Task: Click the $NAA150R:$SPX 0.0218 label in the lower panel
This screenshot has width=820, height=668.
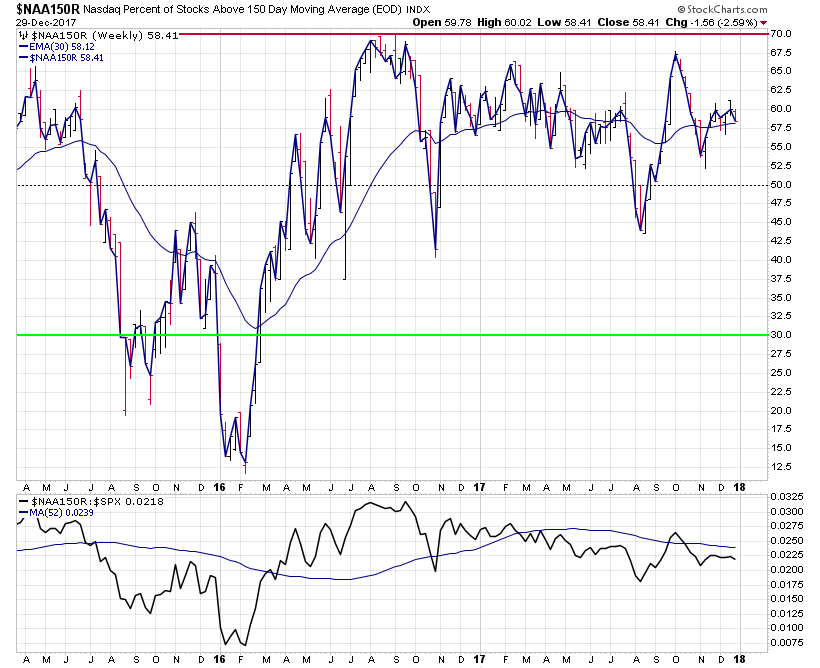Action: [97, 502]
